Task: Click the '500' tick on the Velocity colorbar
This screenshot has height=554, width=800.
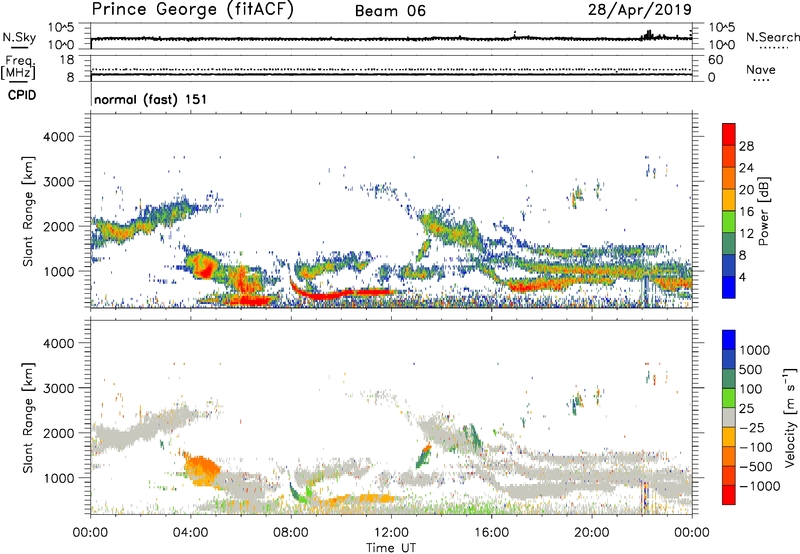Action: (x=750, y=369)
